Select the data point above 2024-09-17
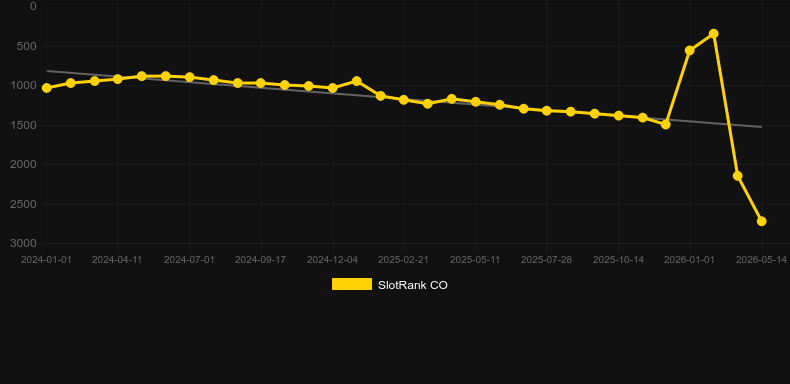This screenshot has height=384, width=790. point(260,83)
